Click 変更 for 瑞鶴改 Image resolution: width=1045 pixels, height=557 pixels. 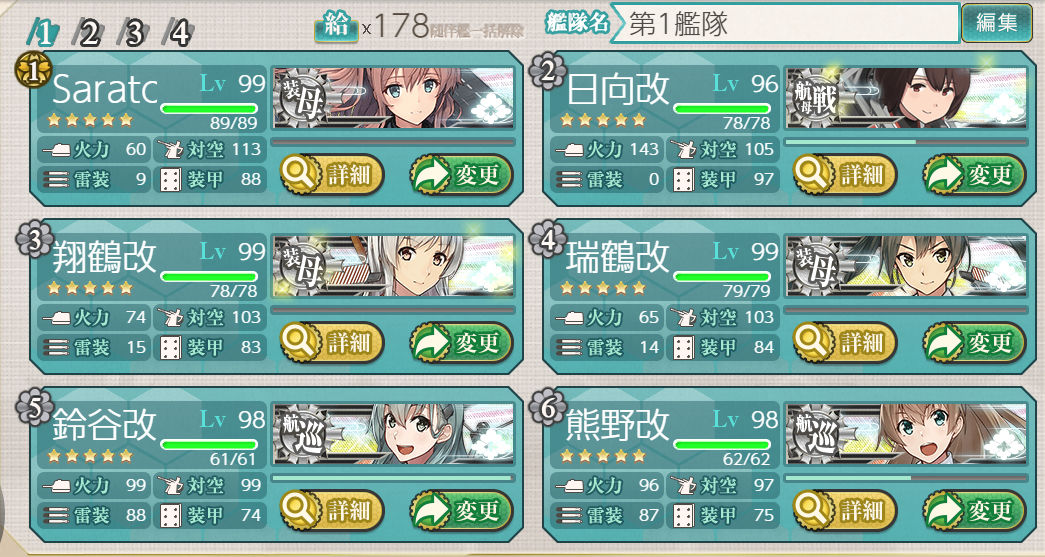coord(974,342)
